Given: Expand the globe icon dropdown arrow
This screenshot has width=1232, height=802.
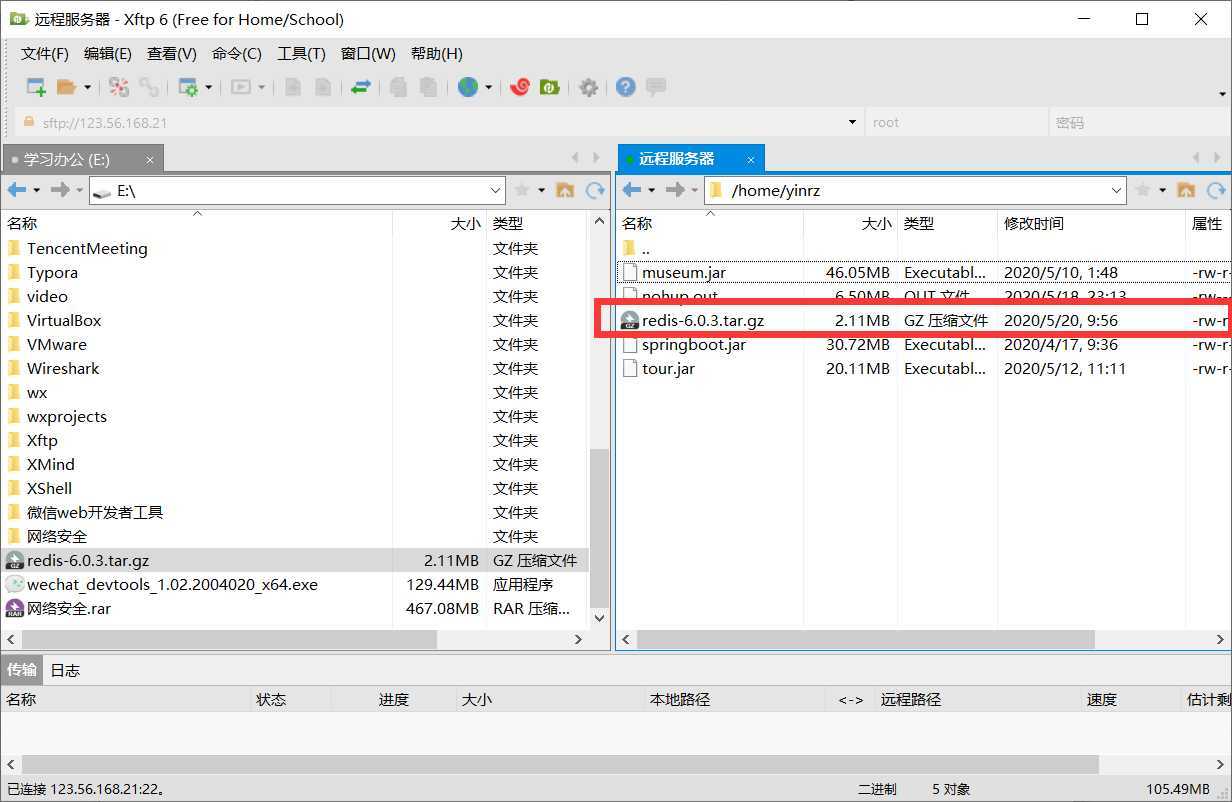Looking at the screenshot, I should [489, 87].
